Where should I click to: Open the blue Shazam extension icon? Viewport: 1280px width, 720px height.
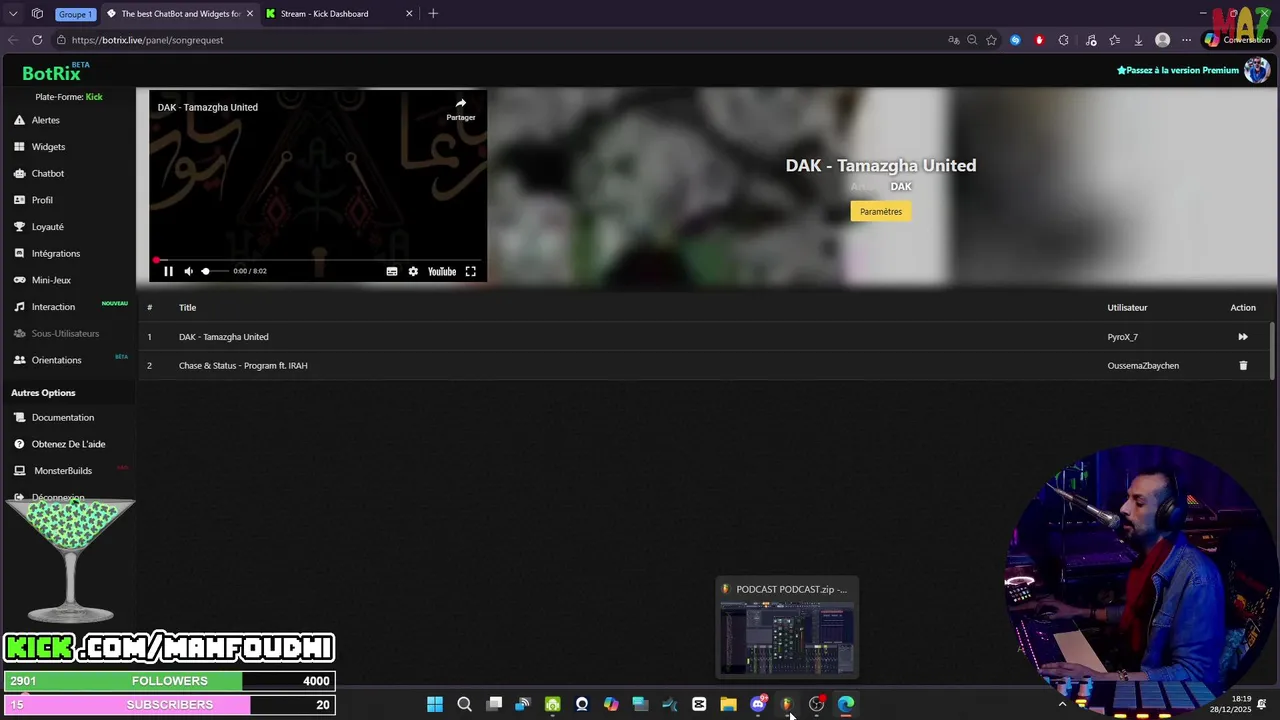[1015, 40]
